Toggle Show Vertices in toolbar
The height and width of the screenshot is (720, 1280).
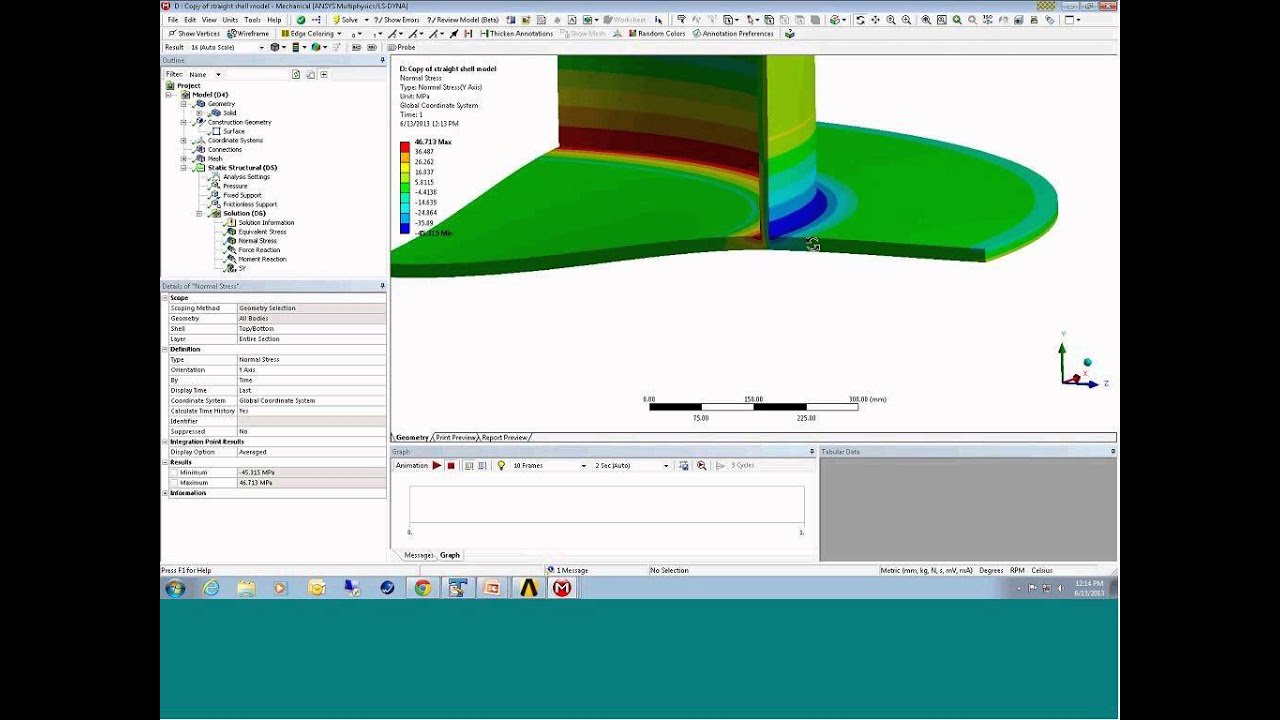193,33
